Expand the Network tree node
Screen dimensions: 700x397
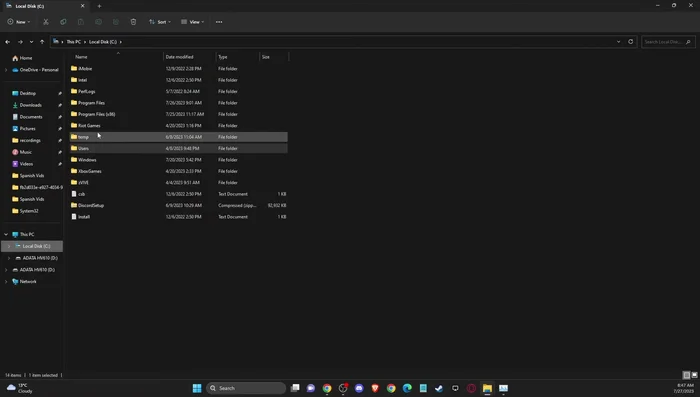[6, 282]
